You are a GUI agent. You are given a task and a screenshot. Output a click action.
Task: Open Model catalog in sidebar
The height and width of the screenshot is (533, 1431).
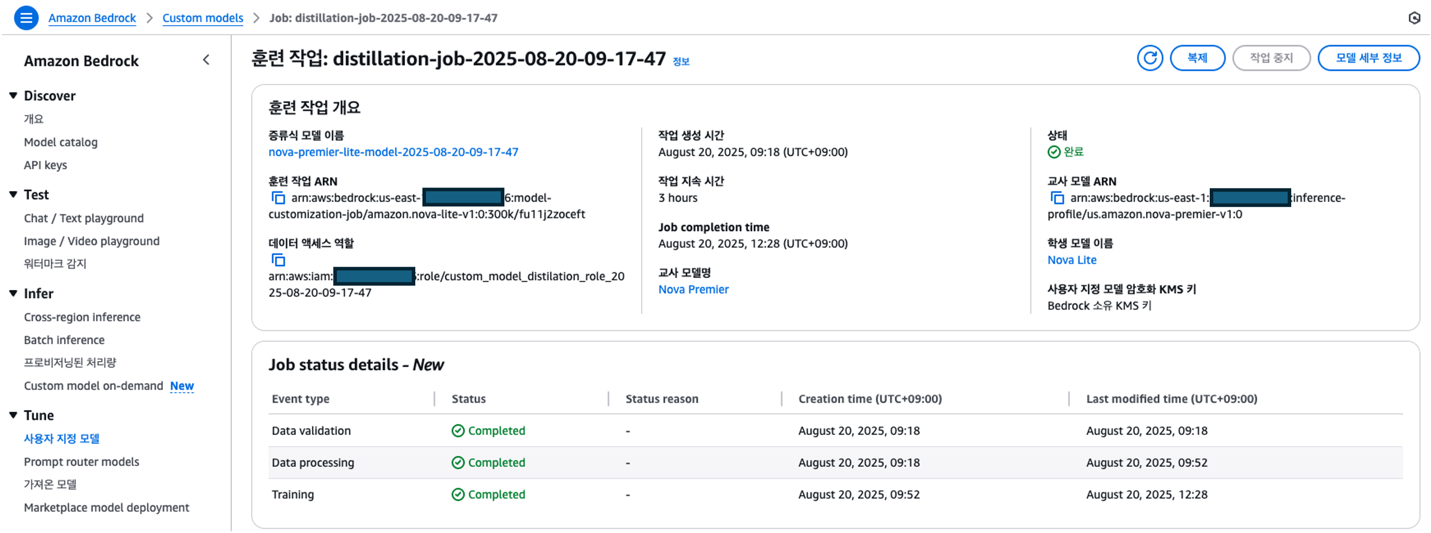(61, 142)
